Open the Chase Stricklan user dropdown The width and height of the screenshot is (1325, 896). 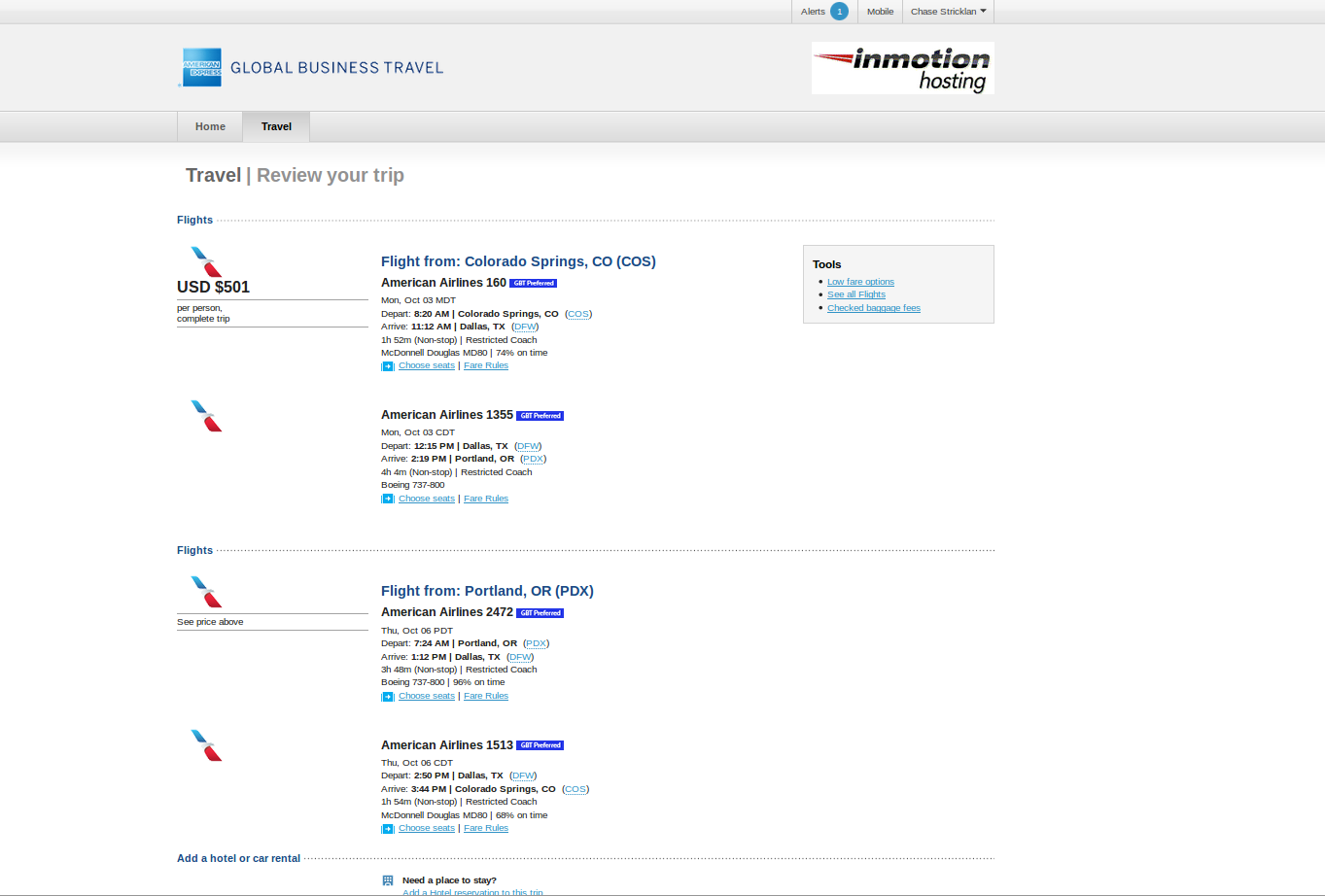pos(948,12)
